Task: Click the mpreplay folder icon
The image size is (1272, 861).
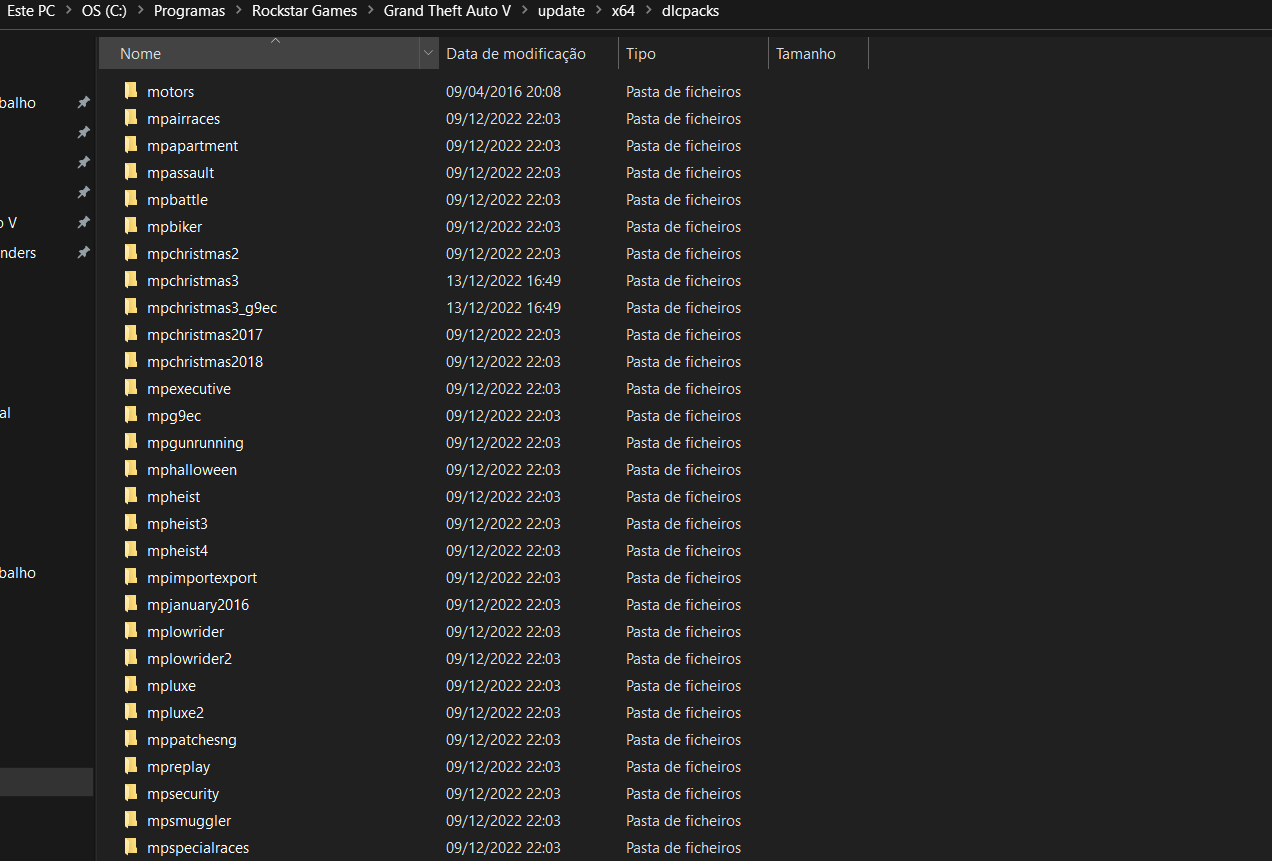Action: (130, 766)
